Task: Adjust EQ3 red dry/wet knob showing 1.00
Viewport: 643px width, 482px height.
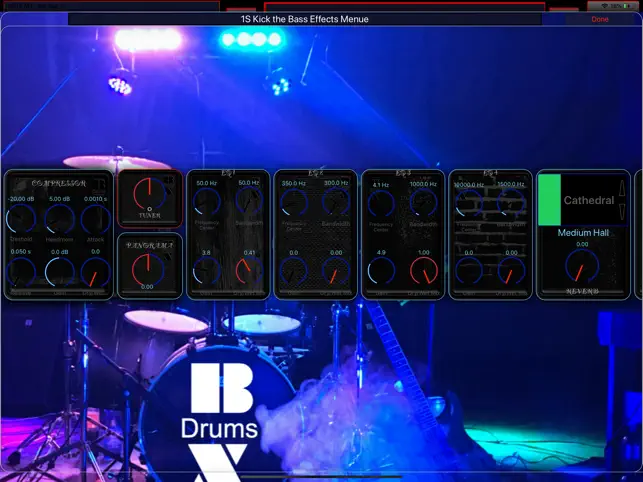Action: (424, 271)
